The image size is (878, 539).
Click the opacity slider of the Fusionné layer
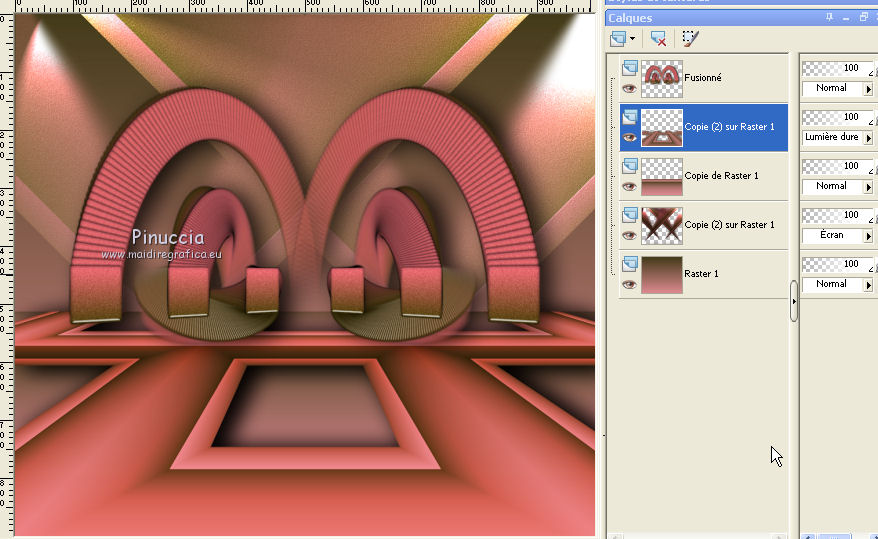pos(838,69)
